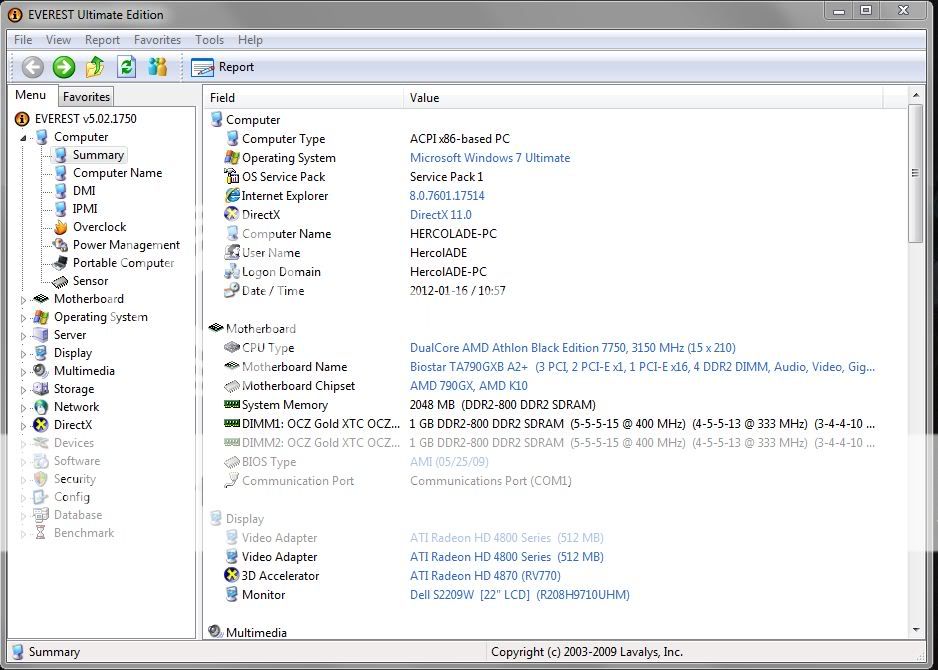Select Computer Name in the left tree
The height and width of the screenshot is (670, 938).
coord(117,173)
